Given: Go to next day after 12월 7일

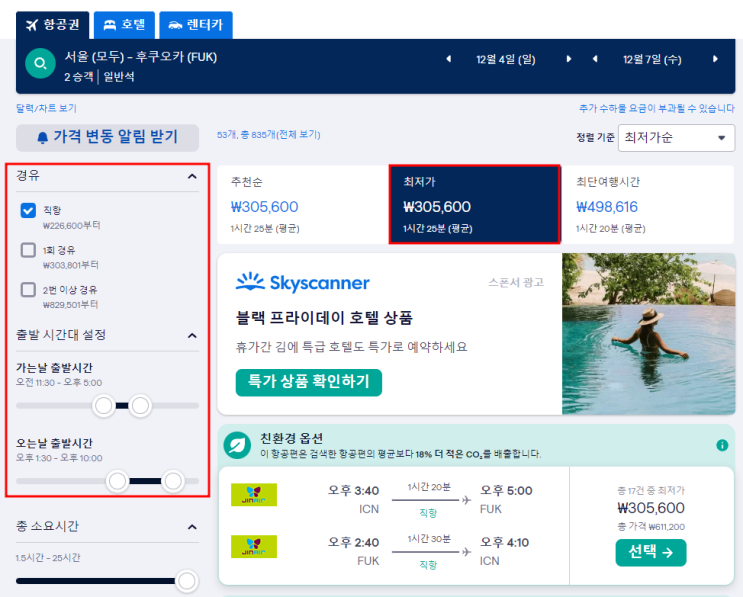Looking at the screenshot, I should point(715,59).
